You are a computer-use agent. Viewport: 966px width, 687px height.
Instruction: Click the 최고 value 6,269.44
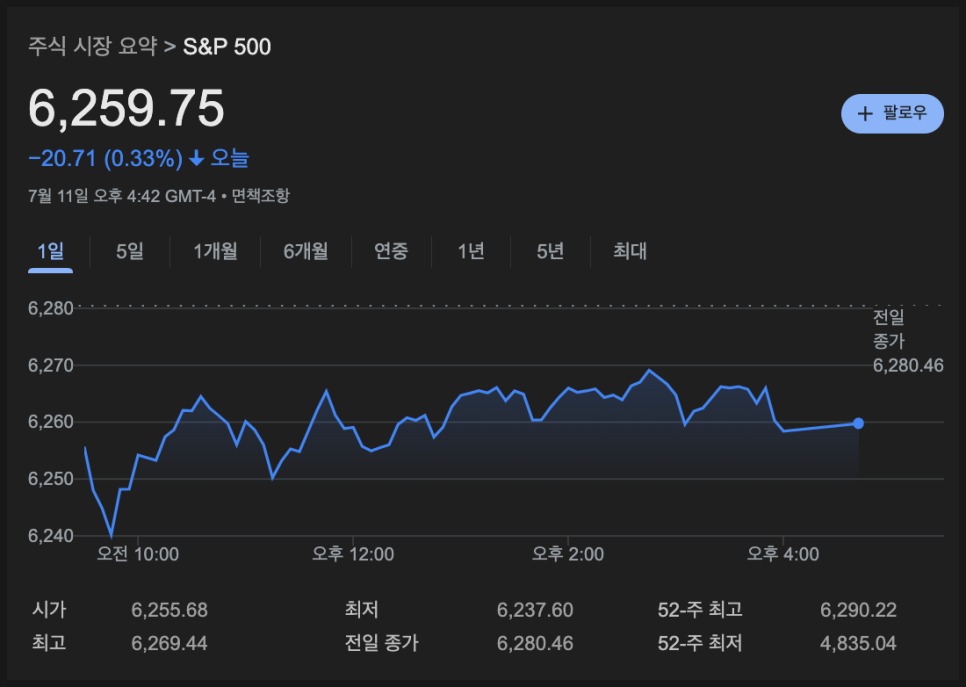169,643
